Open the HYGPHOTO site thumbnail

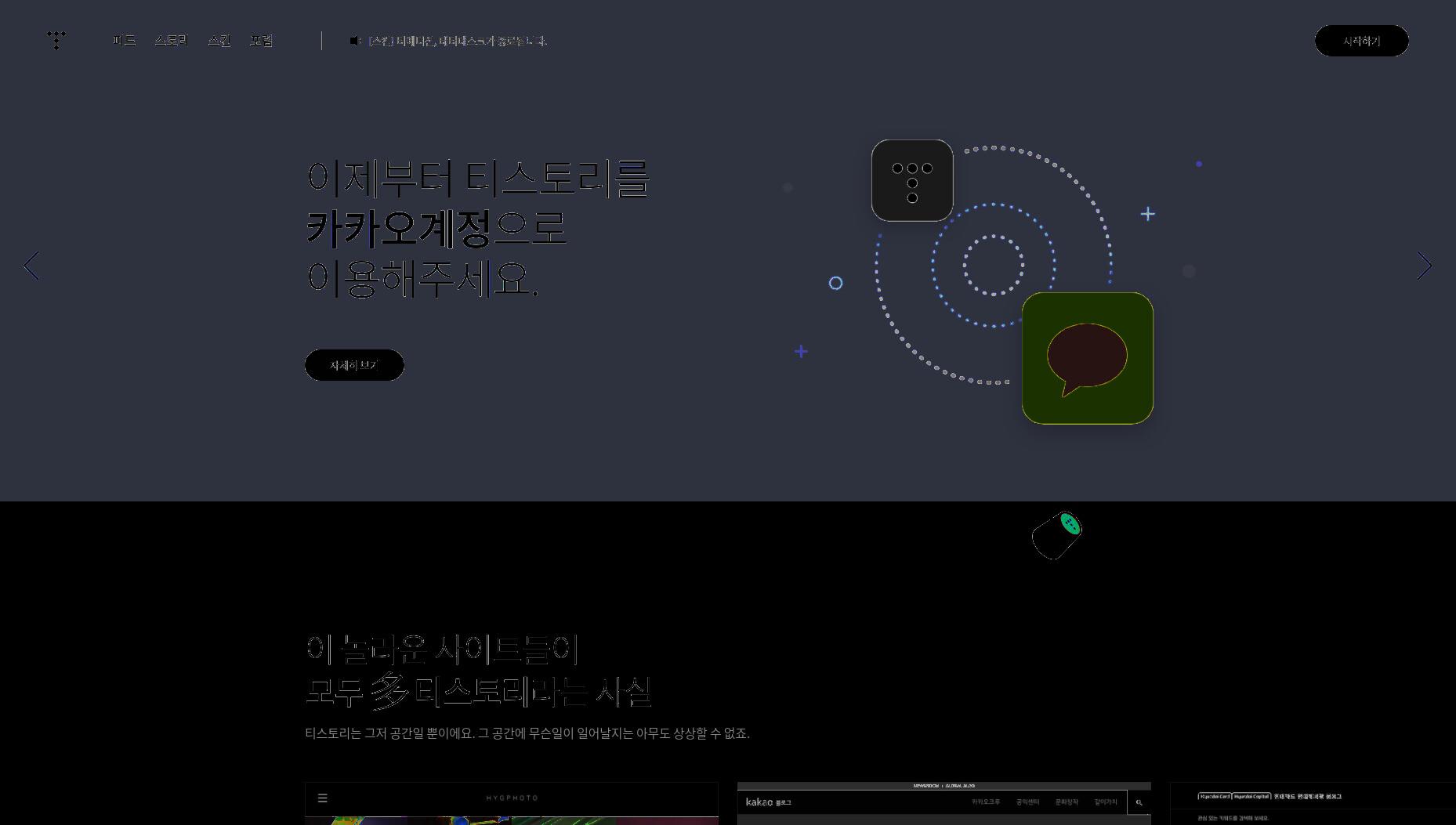tap(512, 803)
